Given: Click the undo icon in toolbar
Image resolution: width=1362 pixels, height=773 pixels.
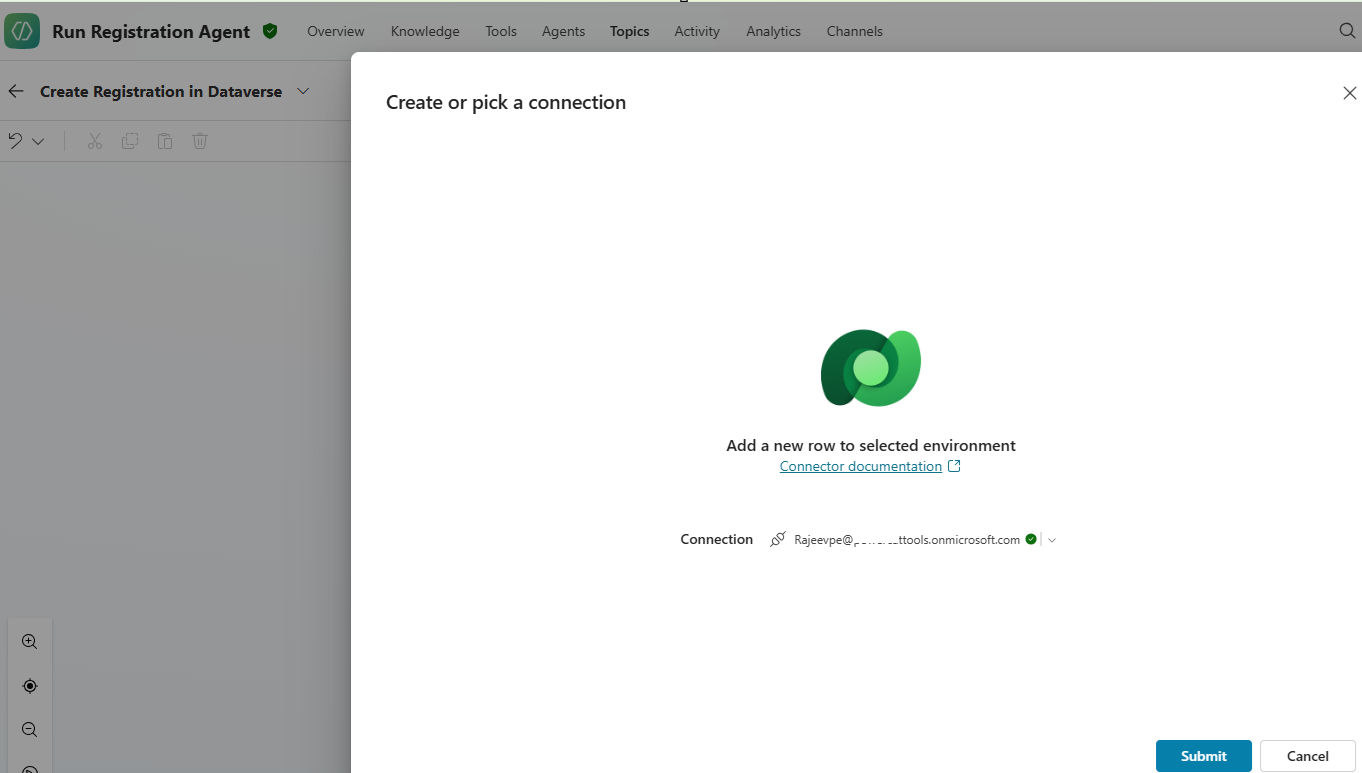Looking at the screenshot, I should point(15,141).
